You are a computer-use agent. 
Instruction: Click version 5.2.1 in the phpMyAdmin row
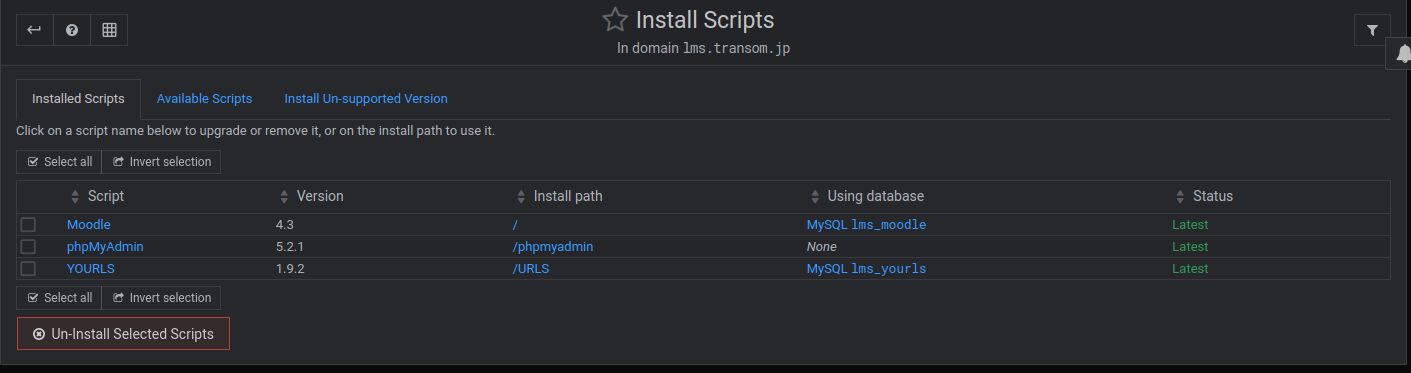[291, 247]
